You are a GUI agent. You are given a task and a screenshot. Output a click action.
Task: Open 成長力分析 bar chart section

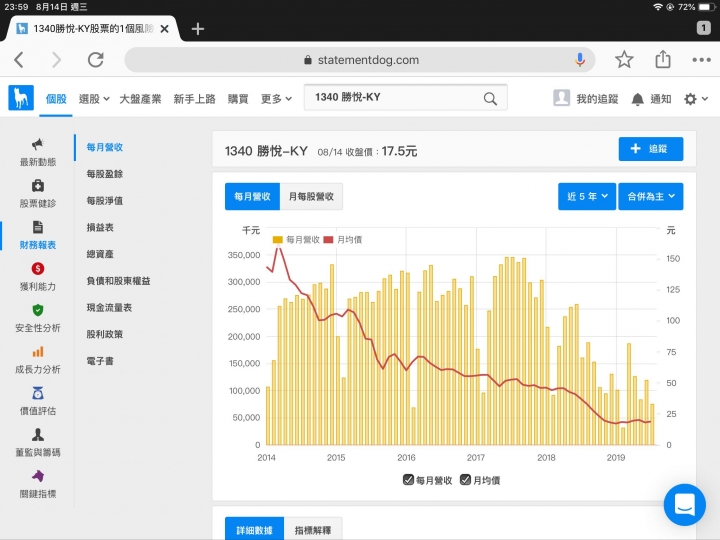pyautogui.click(x=38, y=360)
